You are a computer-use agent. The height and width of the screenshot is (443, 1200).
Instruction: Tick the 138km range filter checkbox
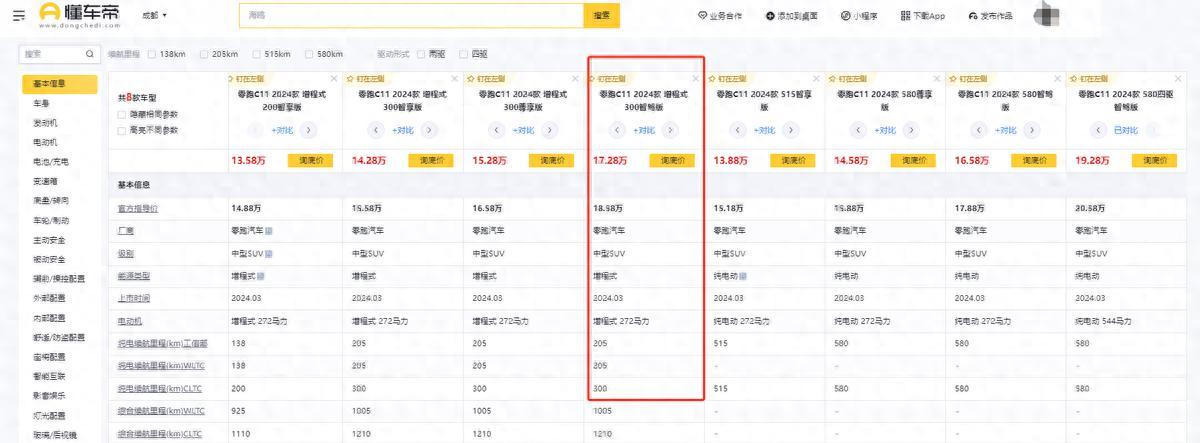152,54
